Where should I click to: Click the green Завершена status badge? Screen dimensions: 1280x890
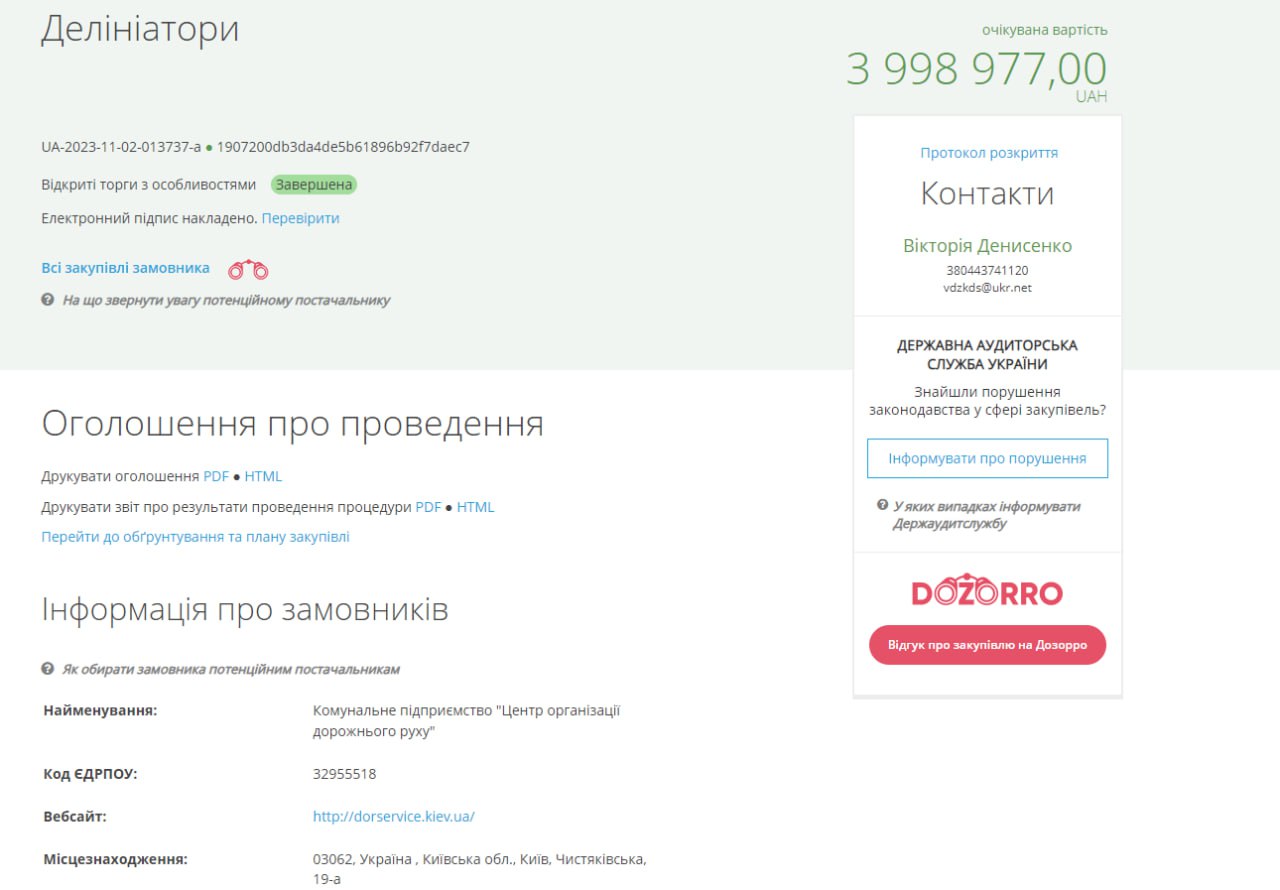click(x=314, y=185)
